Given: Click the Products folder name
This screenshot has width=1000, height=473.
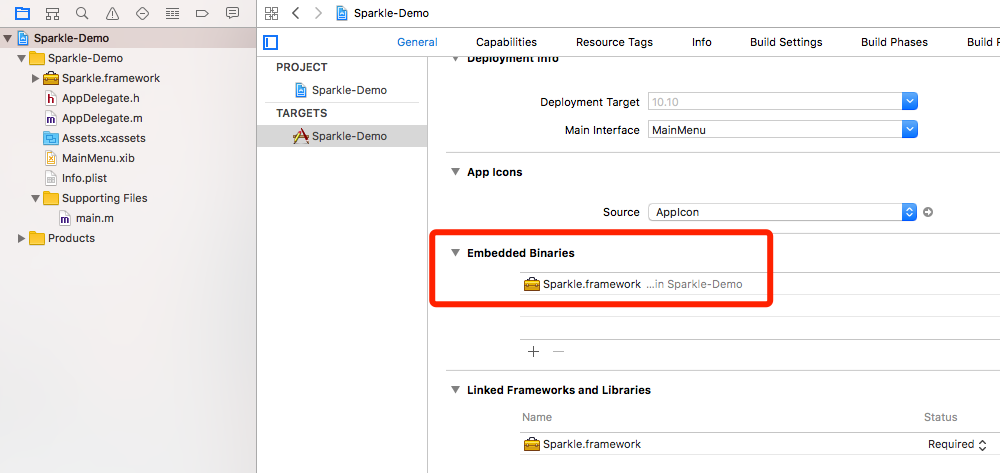Looking at the screenshot, I should [x=71, y=238].
